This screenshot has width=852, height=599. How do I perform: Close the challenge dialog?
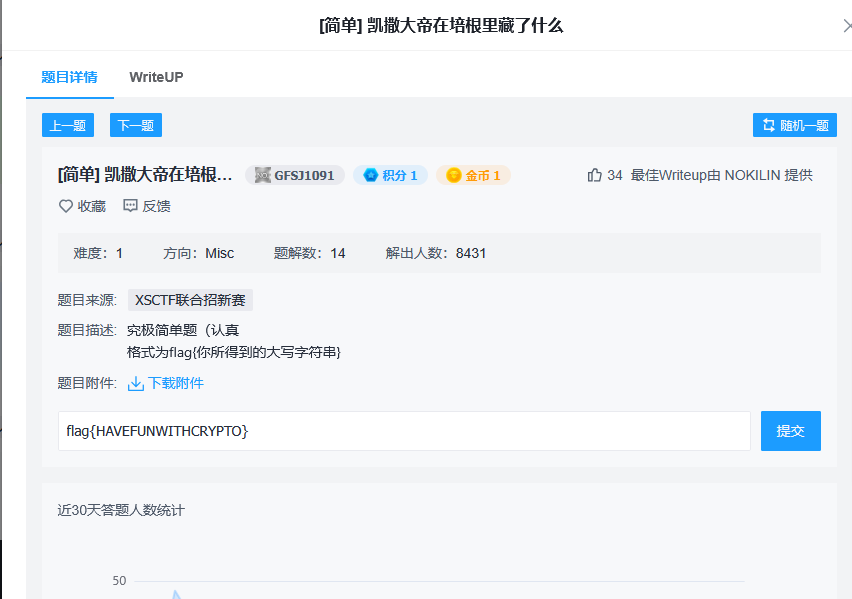pyautogui.click(x=847, y=26)
